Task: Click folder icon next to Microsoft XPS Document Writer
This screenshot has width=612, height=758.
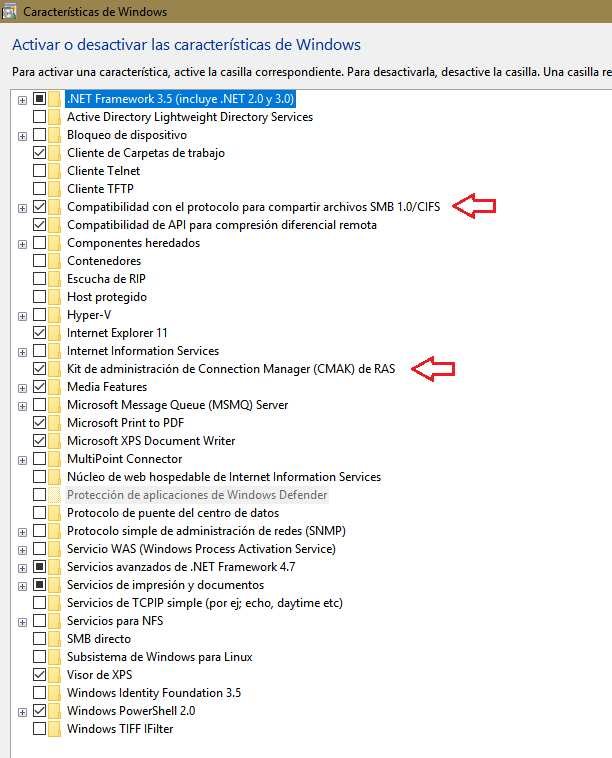Action: pyautogui.click(x=55, y=441)
